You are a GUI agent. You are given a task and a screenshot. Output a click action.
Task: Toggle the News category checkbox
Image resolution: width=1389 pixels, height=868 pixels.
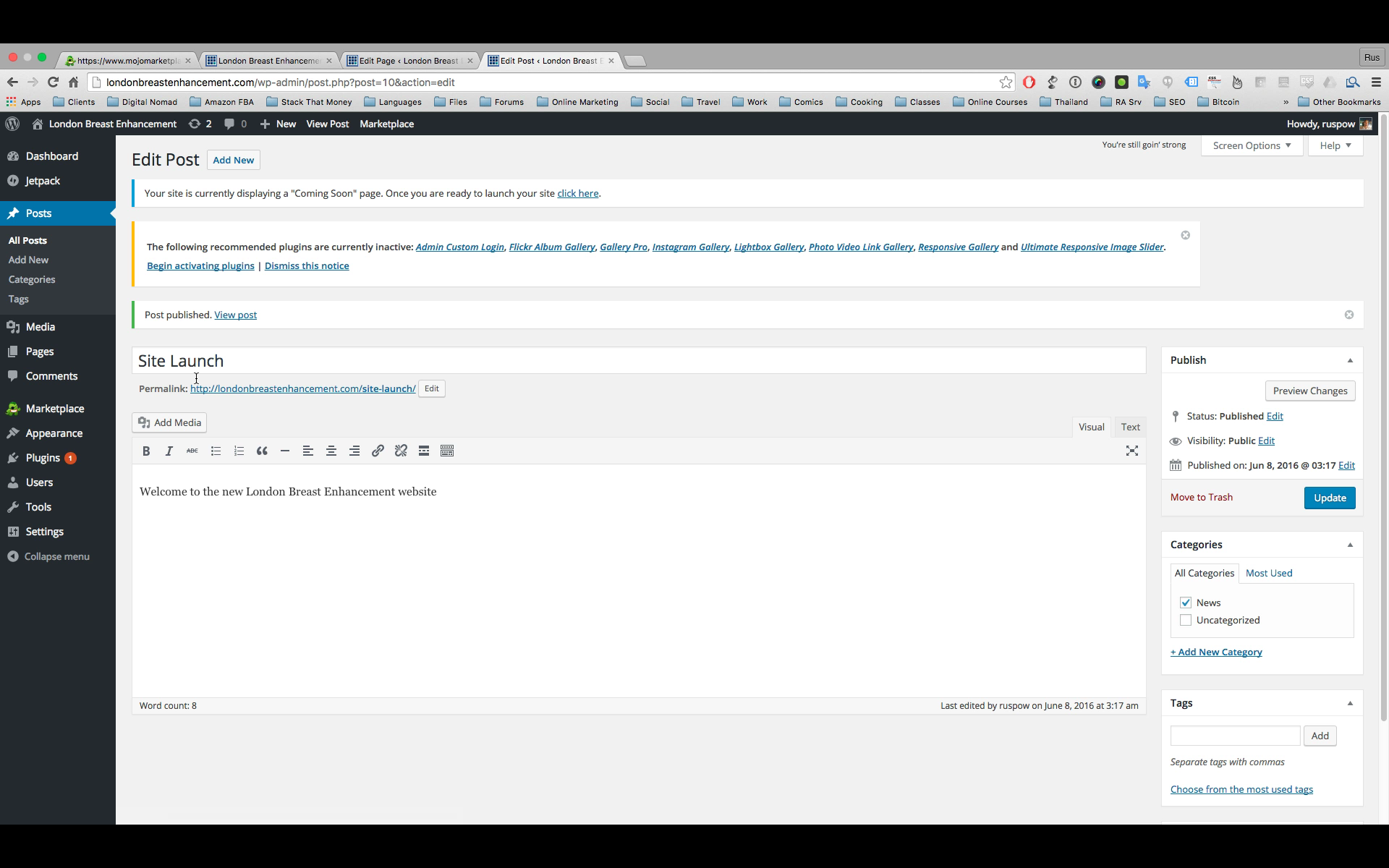click(1186, 602)
